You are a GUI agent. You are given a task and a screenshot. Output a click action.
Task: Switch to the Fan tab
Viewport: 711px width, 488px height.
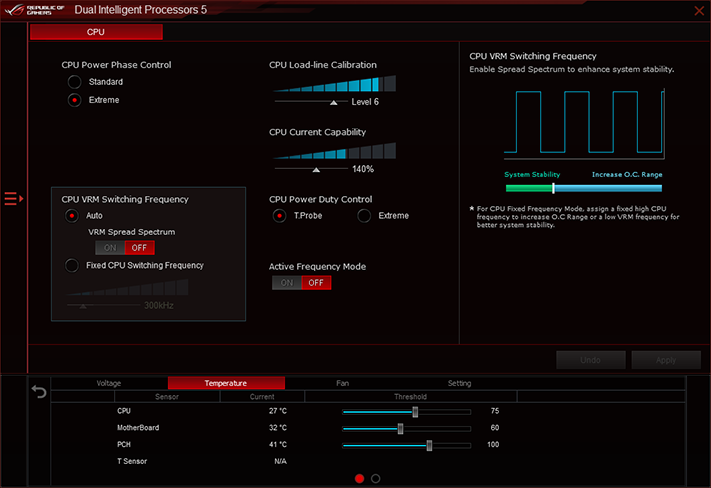click(343, 383)
